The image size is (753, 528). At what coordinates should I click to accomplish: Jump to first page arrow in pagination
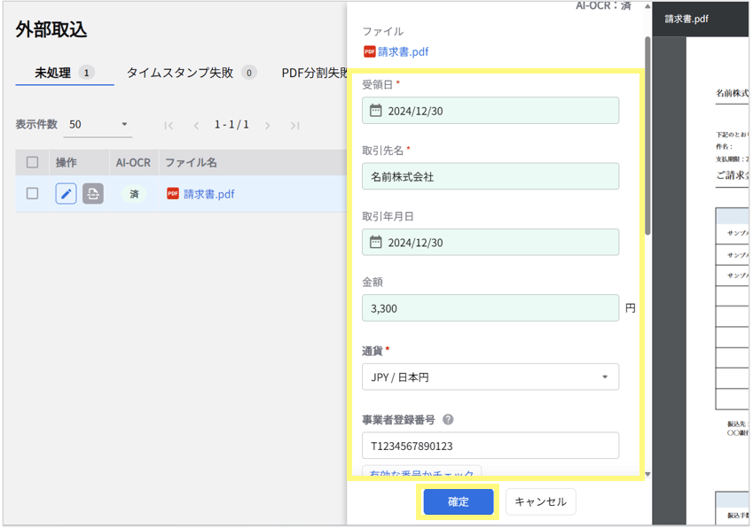click(169, 125)
